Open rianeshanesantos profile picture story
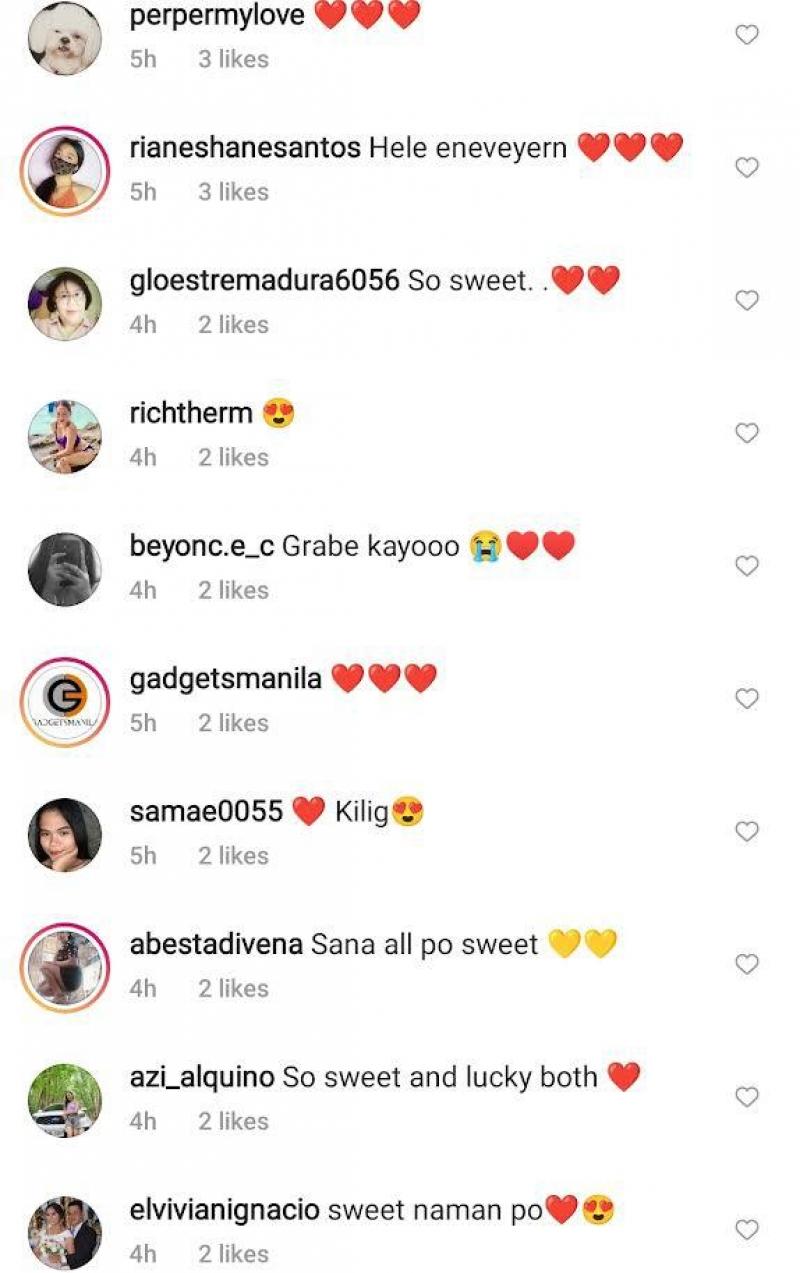Viewport: 800px width, 1273px height. tap(64, 171)
